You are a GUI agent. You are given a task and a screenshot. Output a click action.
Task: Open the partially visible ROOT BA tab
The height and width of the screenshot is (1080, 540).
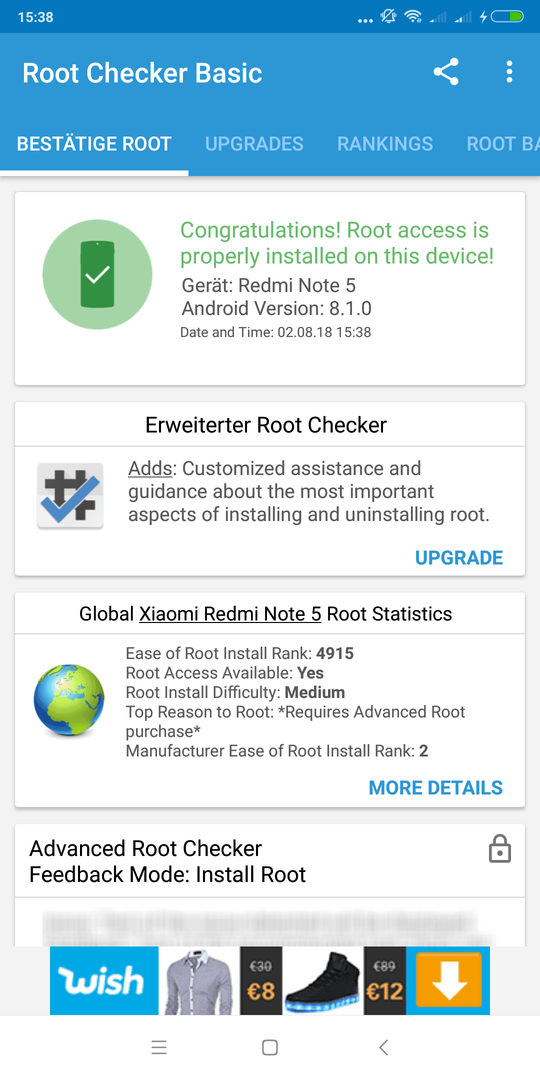tap(503, 143)
